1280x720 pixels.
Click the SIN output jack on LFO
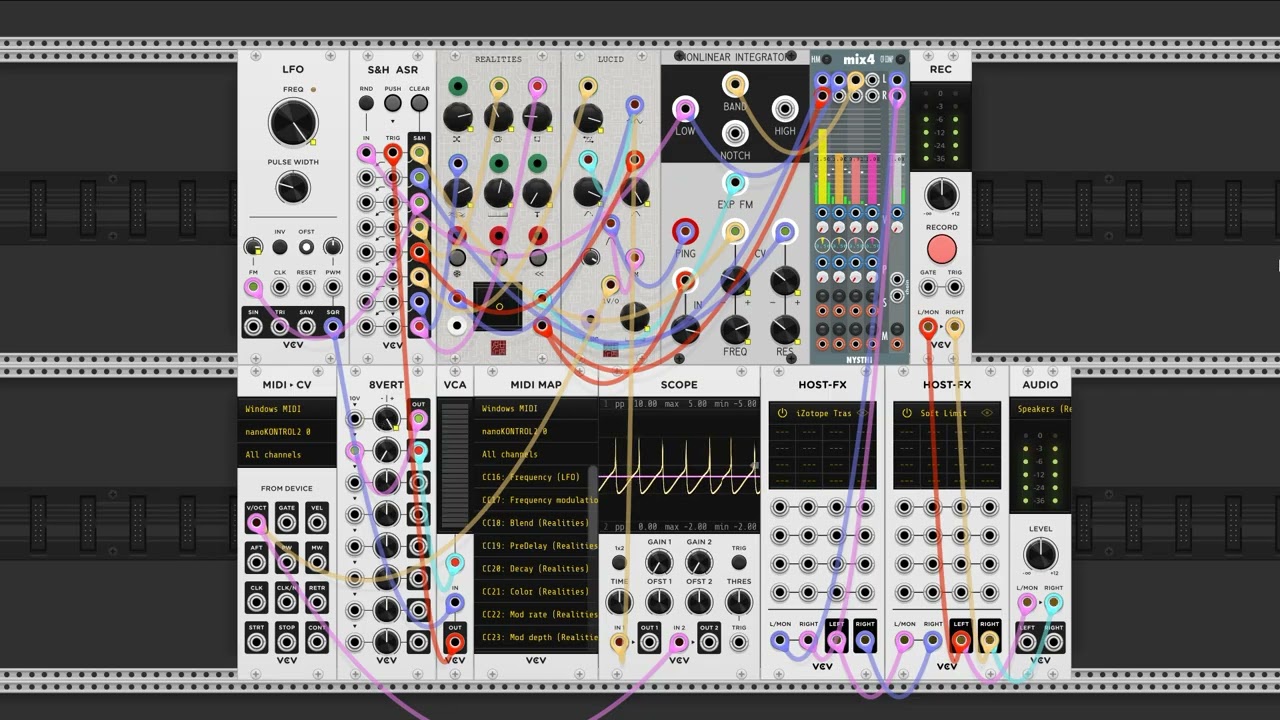coord(254,327)
